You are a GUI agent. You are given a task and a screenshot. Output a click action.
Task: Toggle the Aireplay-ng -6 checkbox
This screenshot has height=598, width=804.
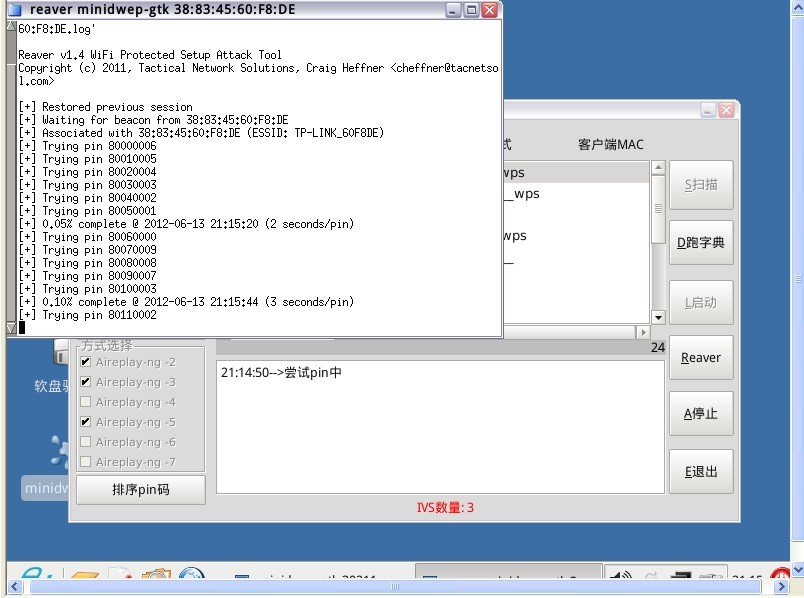pyautogui.click(x=86, y=442)
